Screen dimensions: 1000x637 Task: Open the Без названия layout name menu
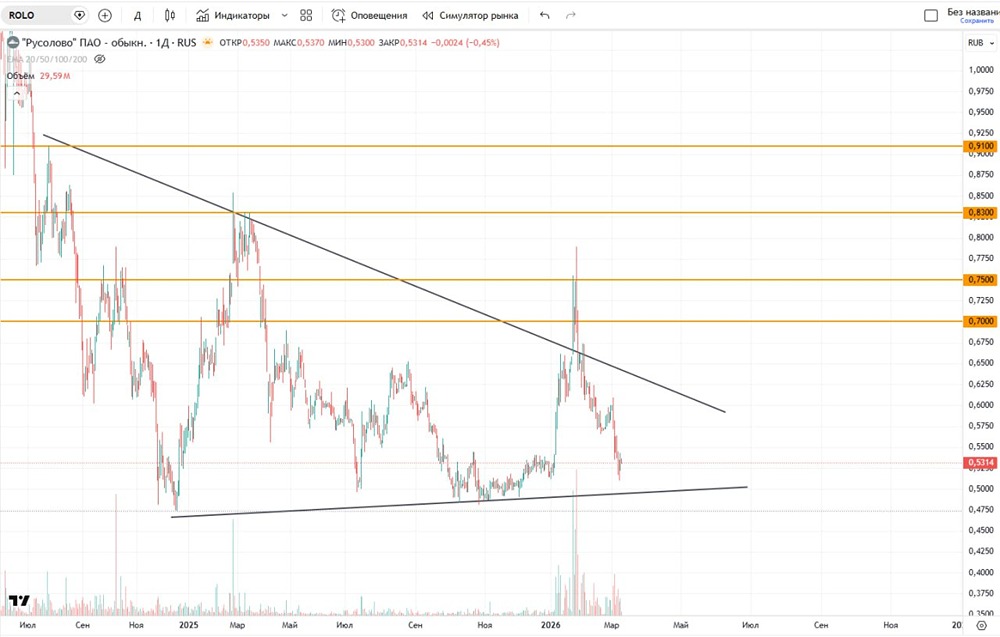pos(973,11)
